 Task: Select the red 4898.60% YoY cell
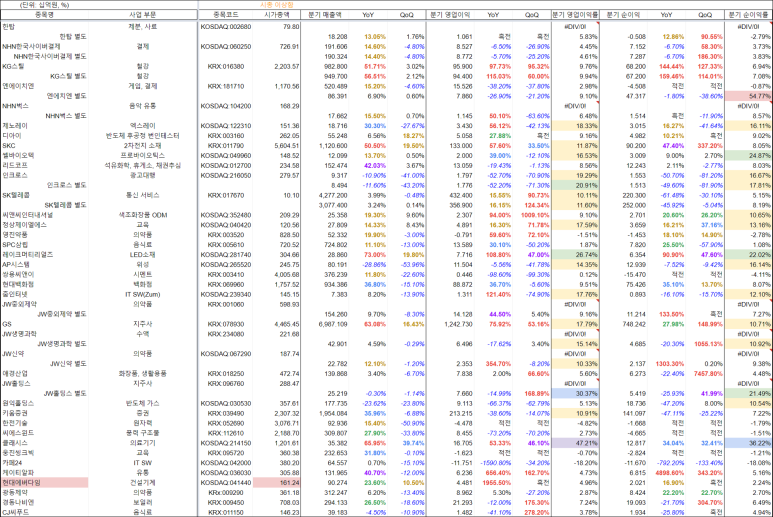(x=670, y=473)
